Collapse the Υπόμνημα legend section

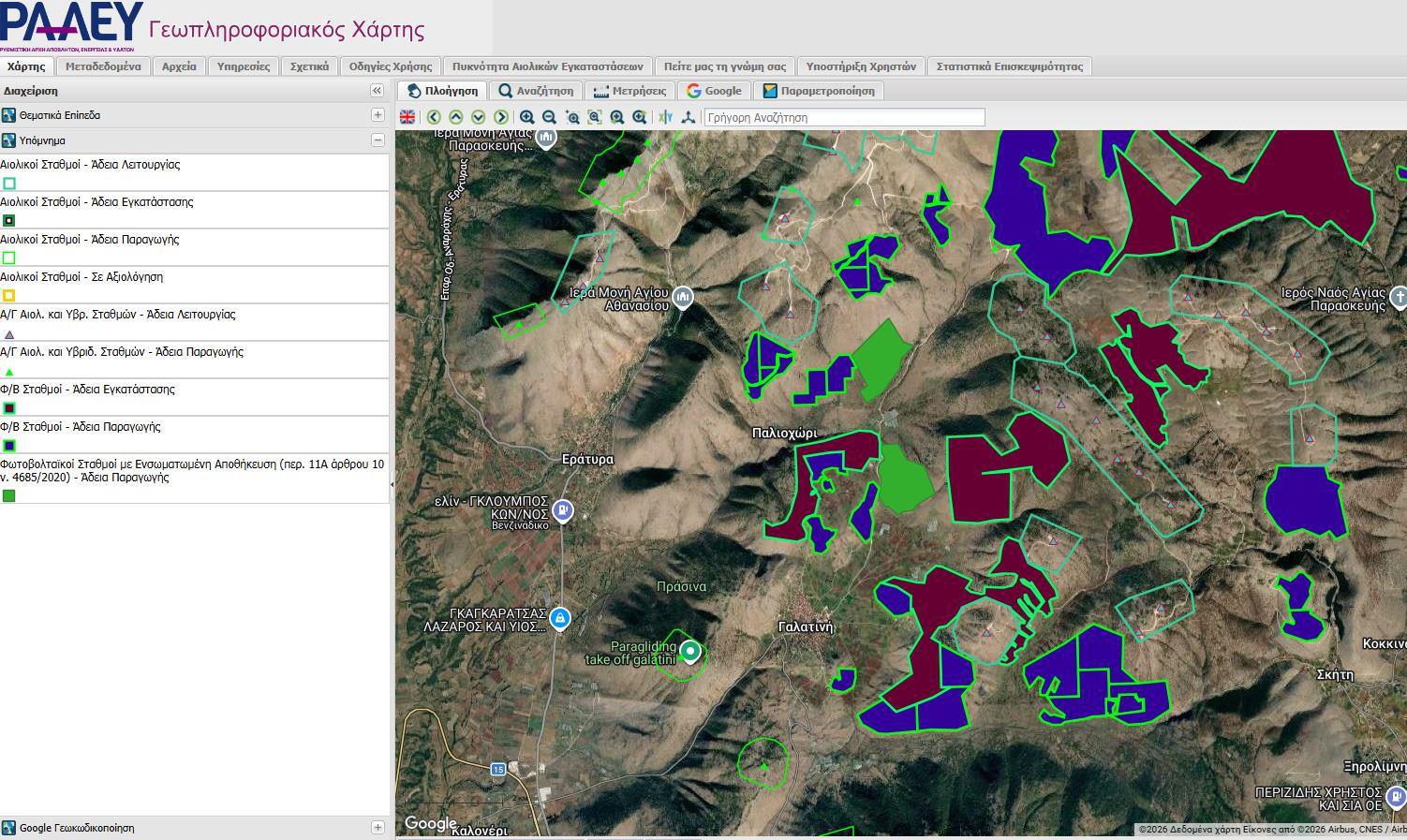point(378,140)
